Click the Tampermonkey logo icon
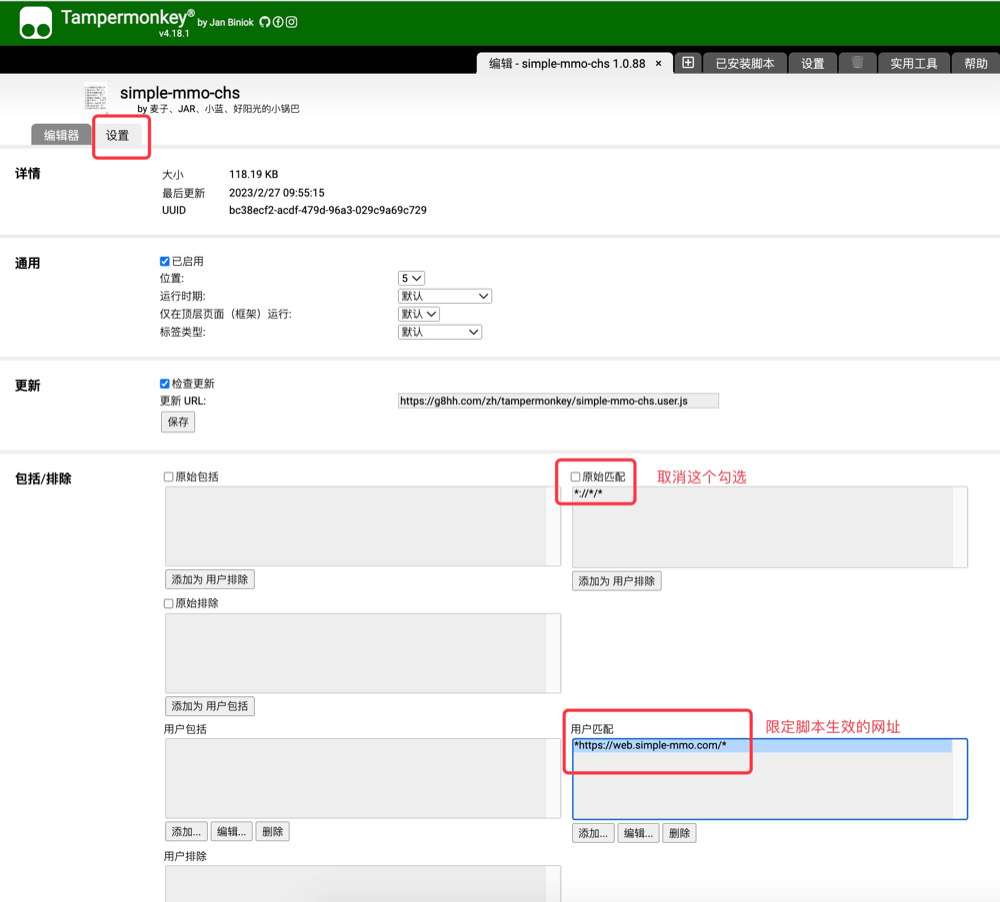Viewport: 1000px width, 902px height. (35, 23)
